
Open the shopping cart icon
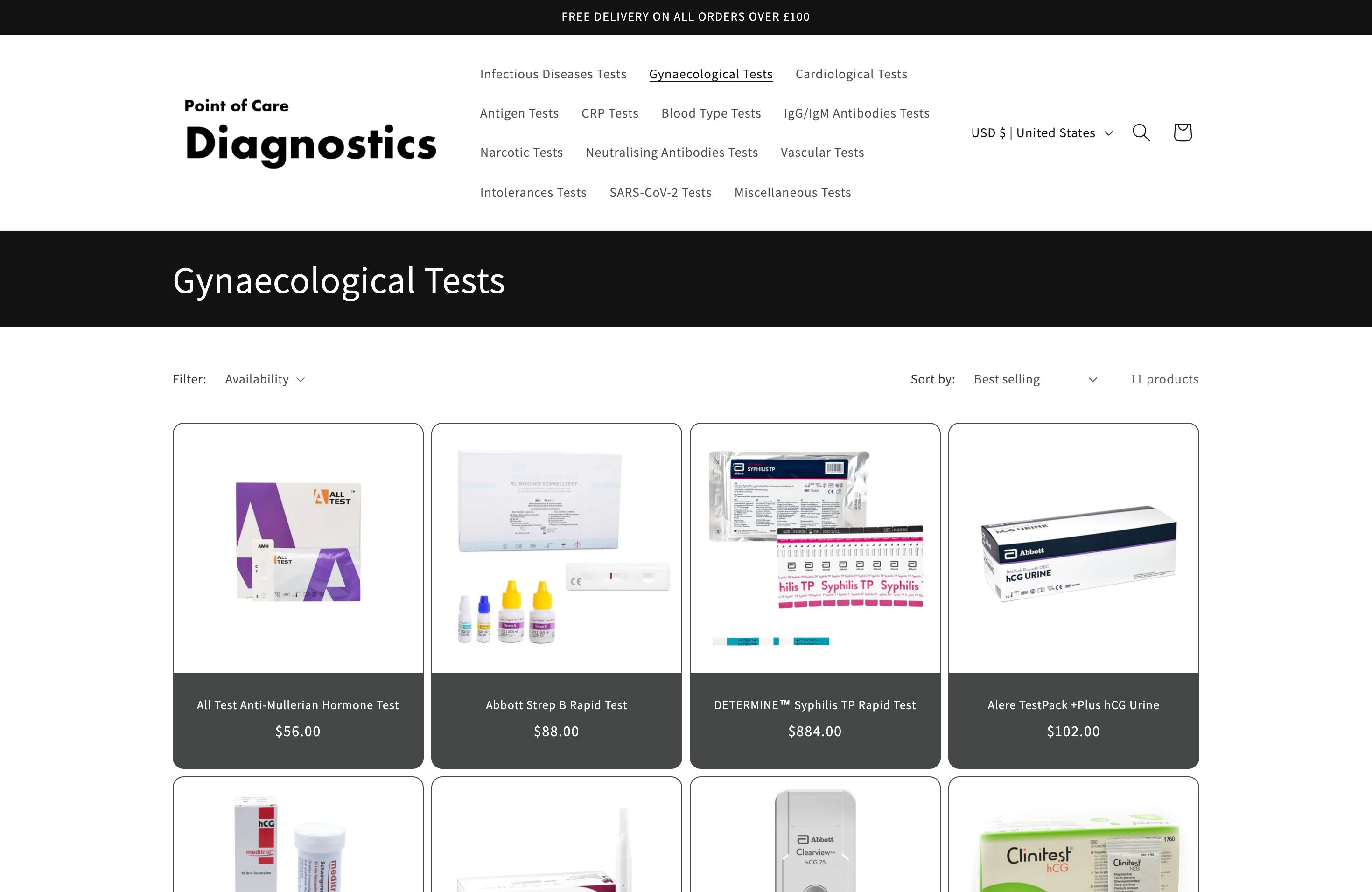[x=1183, y=132]
